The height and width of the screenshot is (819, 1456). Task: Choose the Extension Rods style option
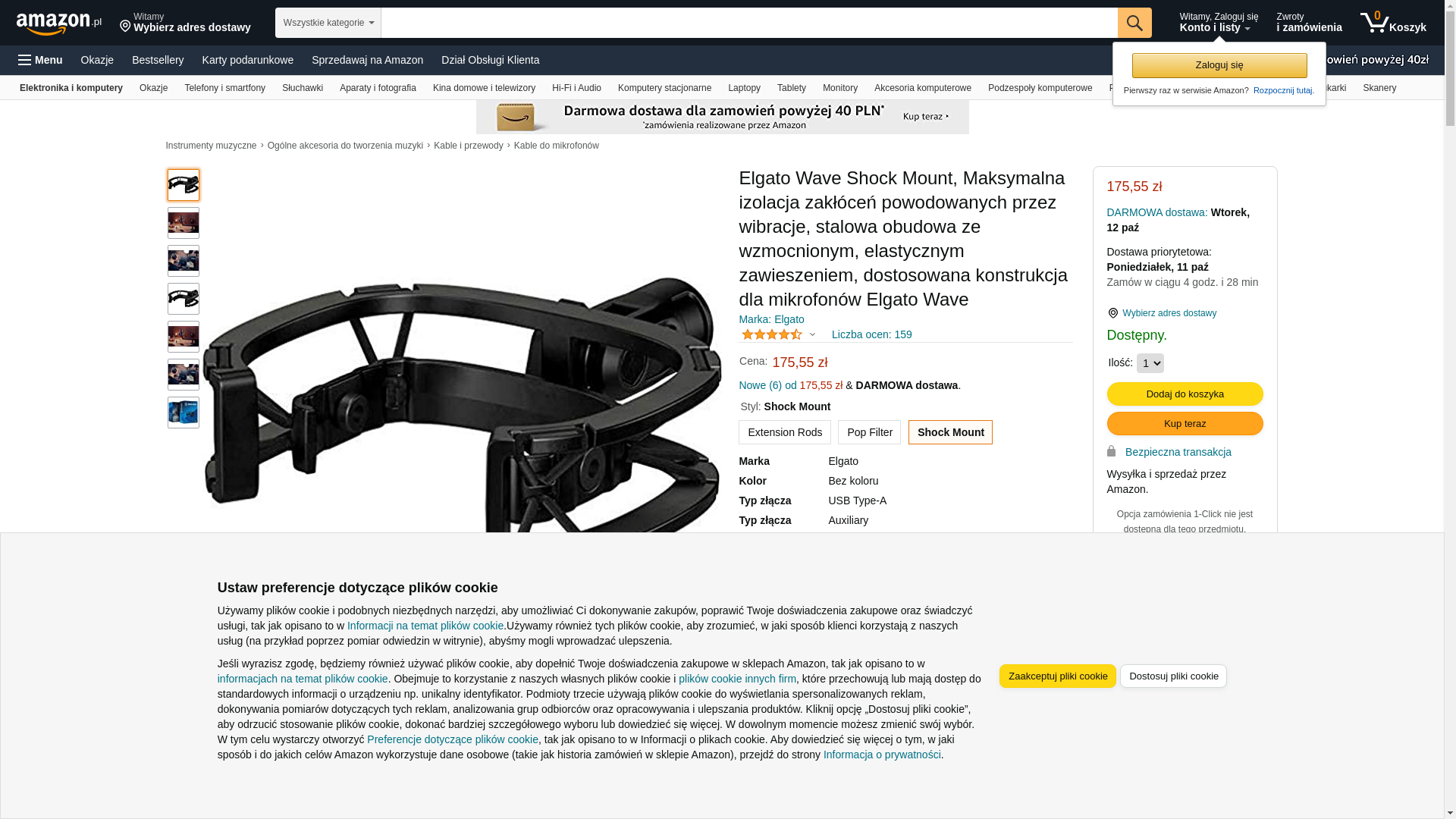click(784, 432)
